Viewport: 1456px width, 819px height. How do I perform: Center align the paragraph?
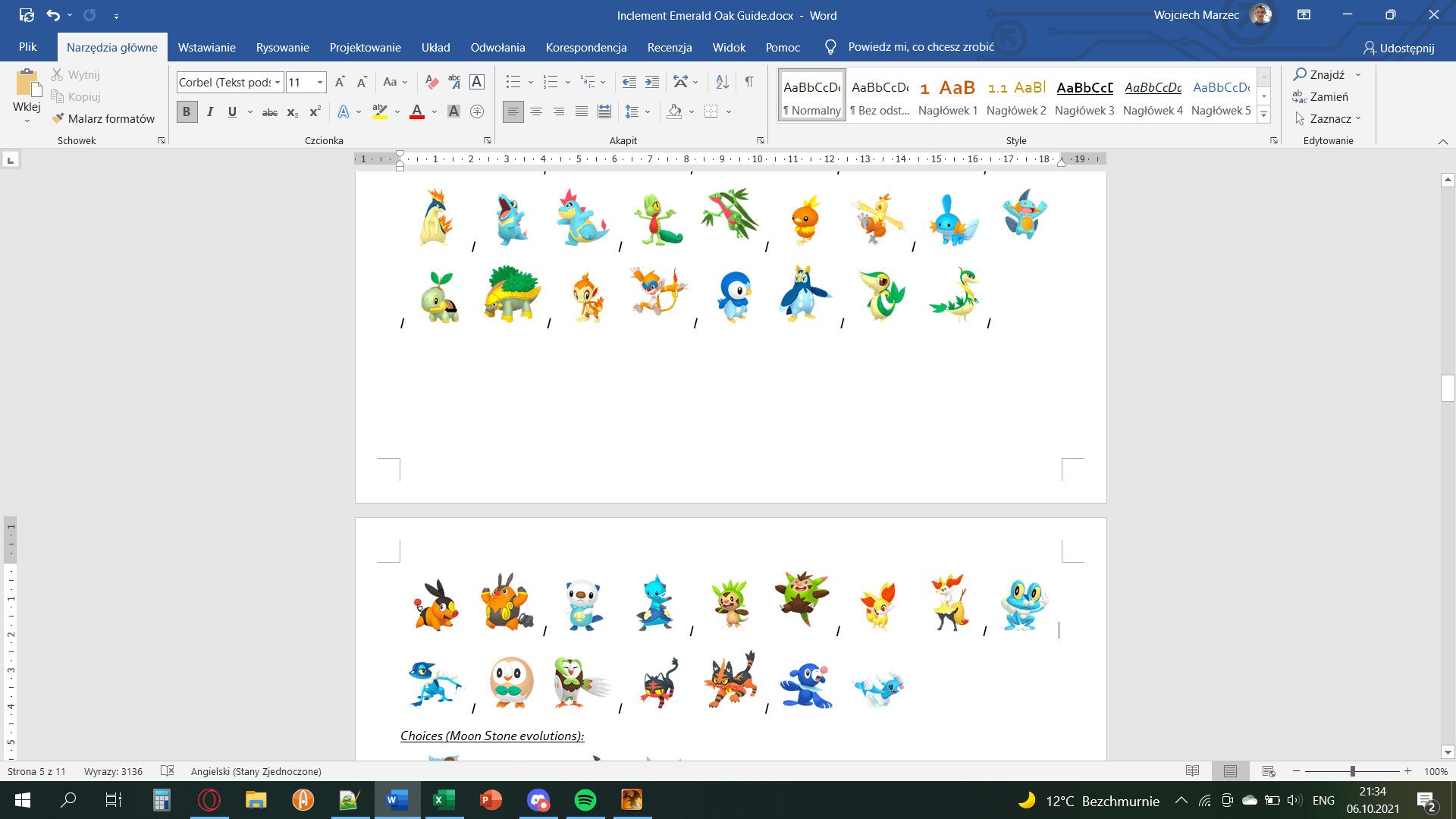(536, 111)
